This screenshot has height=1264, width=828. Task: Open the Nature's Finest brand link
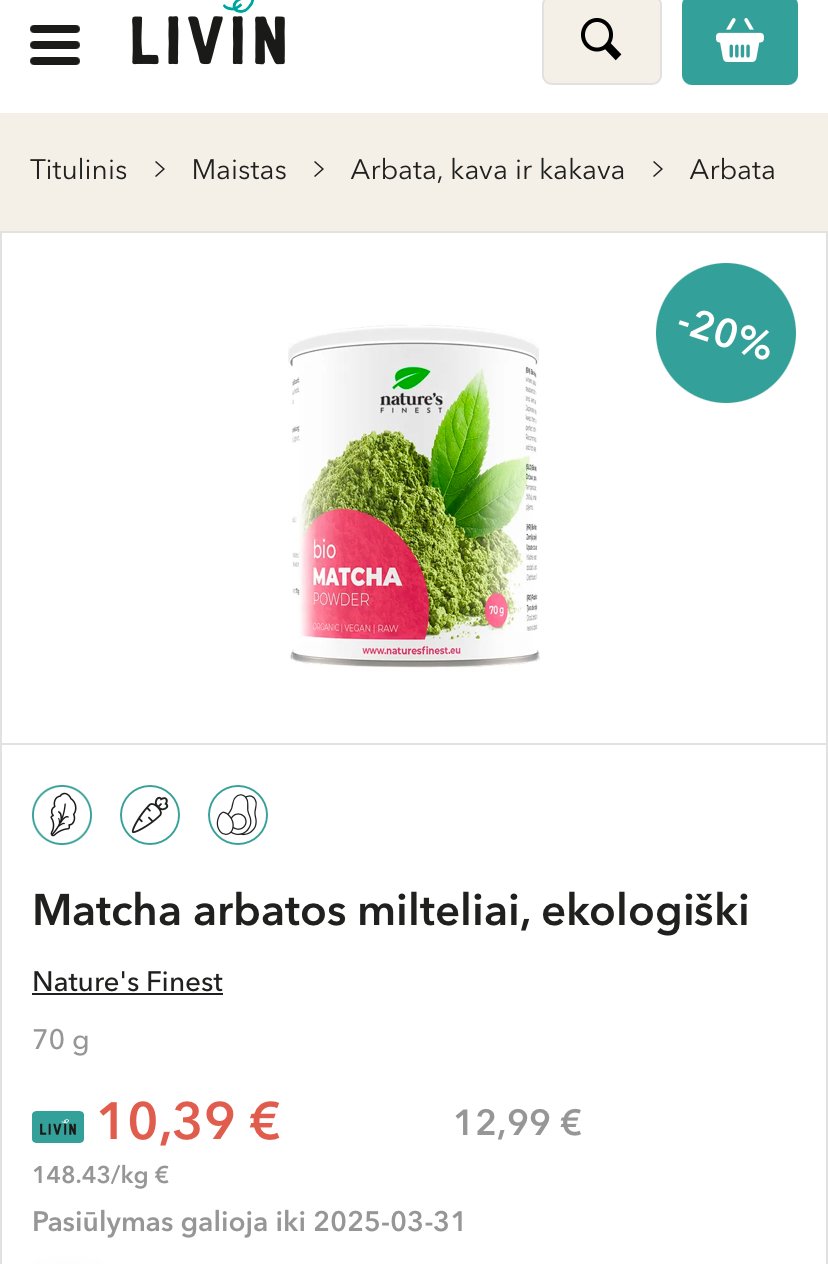point(128,982)
